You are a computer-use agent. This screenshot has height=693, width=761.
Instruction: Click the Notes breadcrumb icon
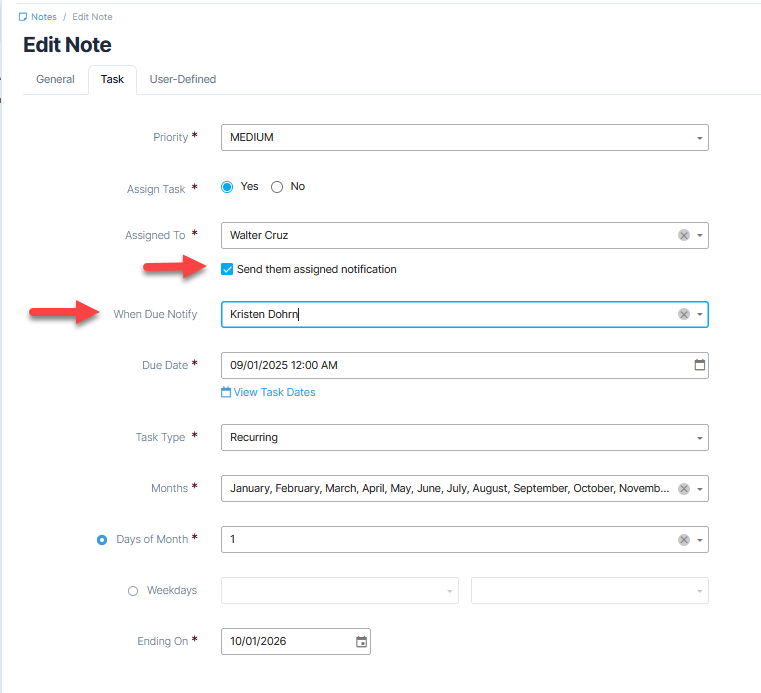[x=23, y=17]
